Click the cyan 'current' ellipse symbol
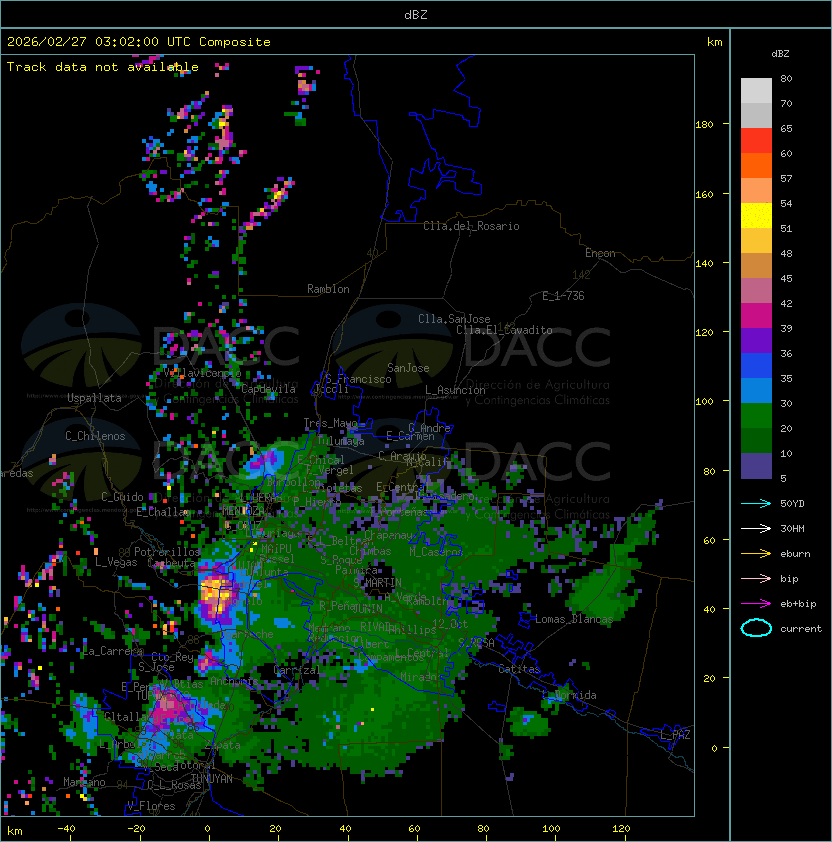The image size is (832, 842). pyautogui.click(x=756, y=628)
